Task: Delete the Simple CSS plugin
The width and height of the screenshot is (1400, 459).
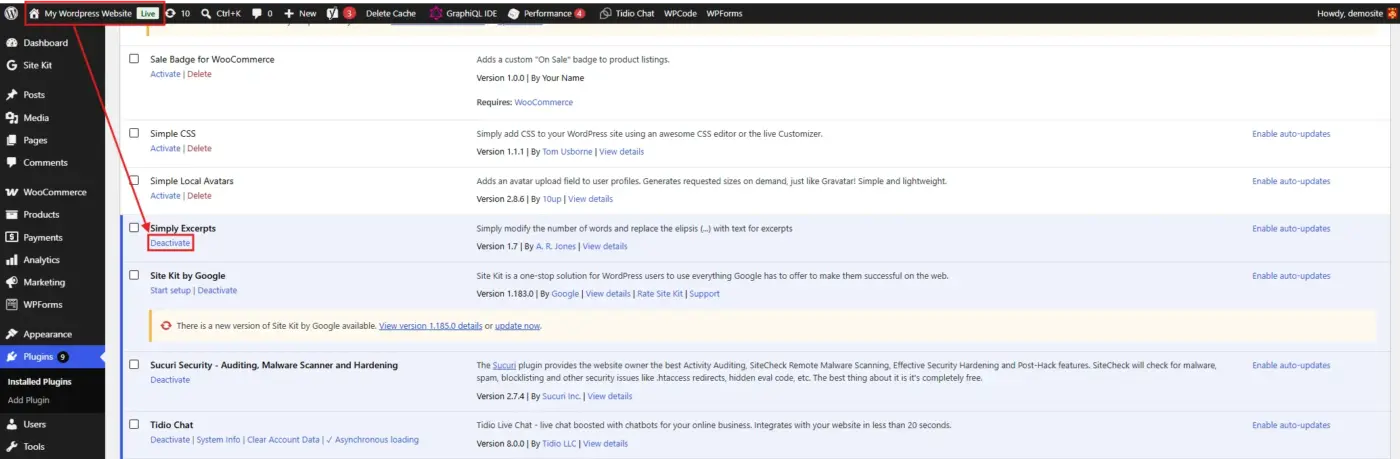Action: click(199, 148)
